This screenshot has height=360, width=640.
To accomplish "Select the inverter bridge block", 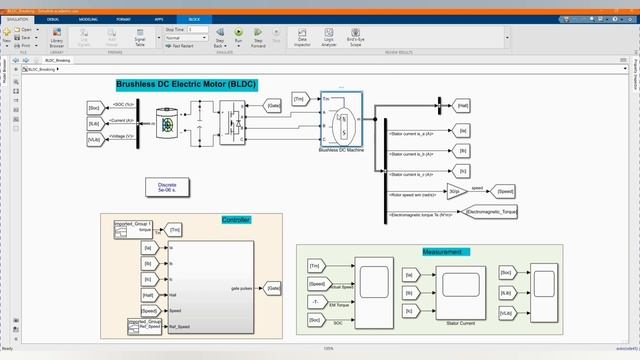I will click(x=232, y=123).
